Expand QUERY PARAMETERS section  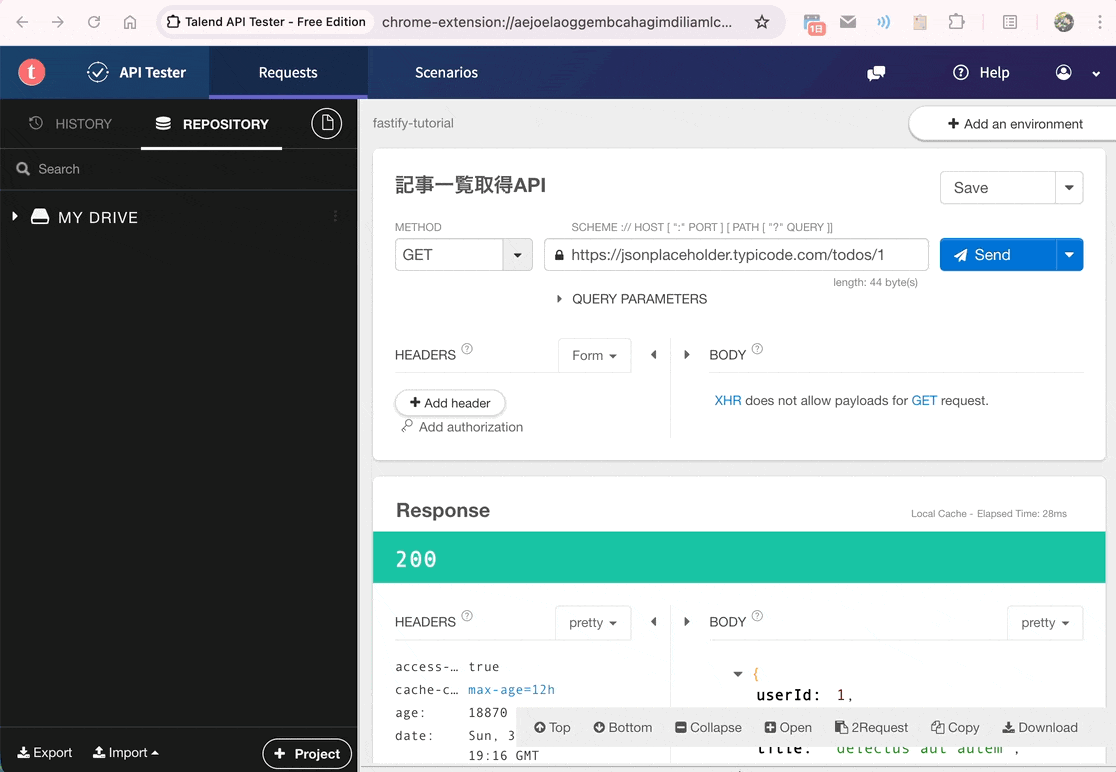(632, 299)
